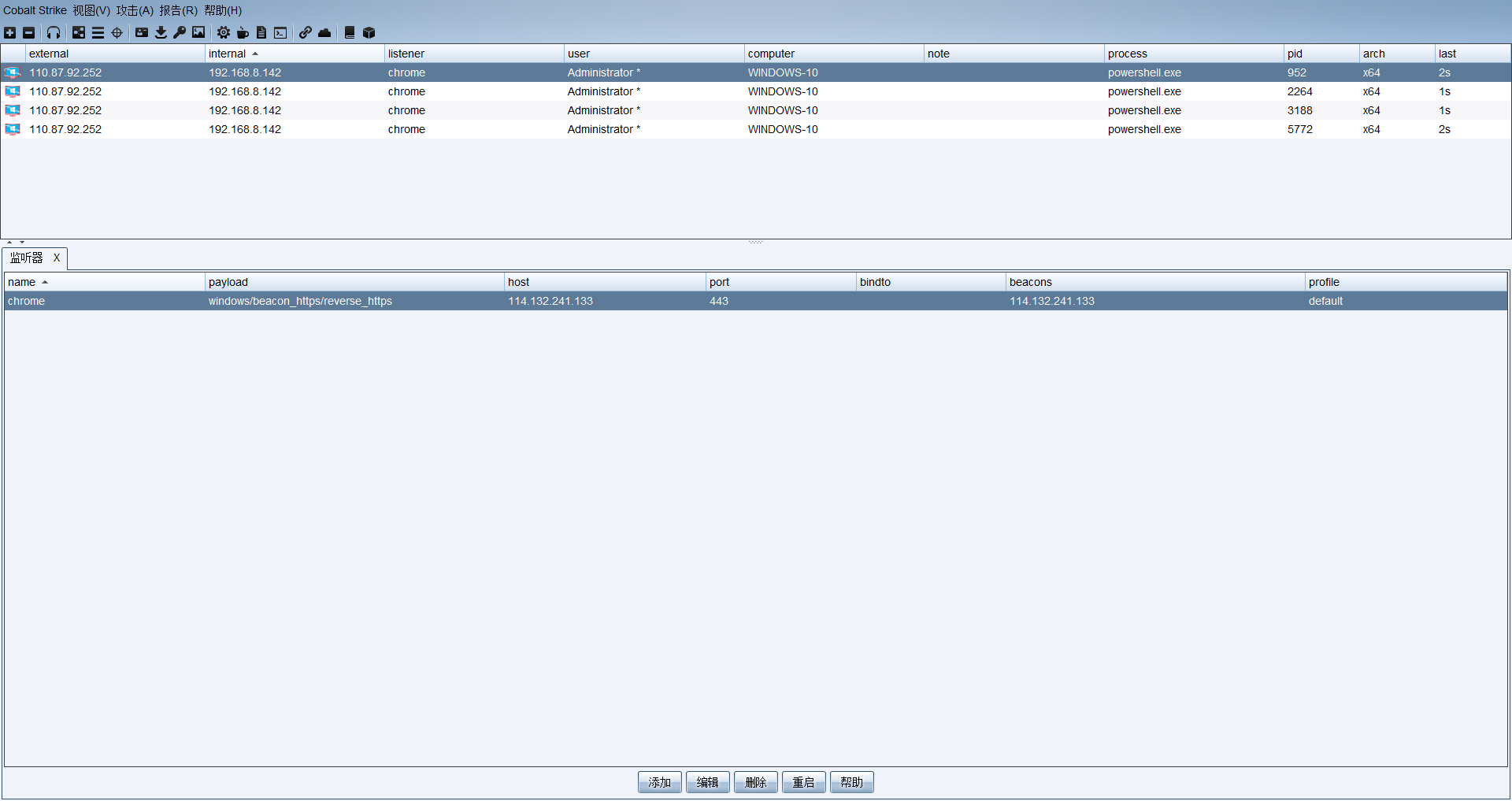Sort sessions by listener column header

pos(474,54)
